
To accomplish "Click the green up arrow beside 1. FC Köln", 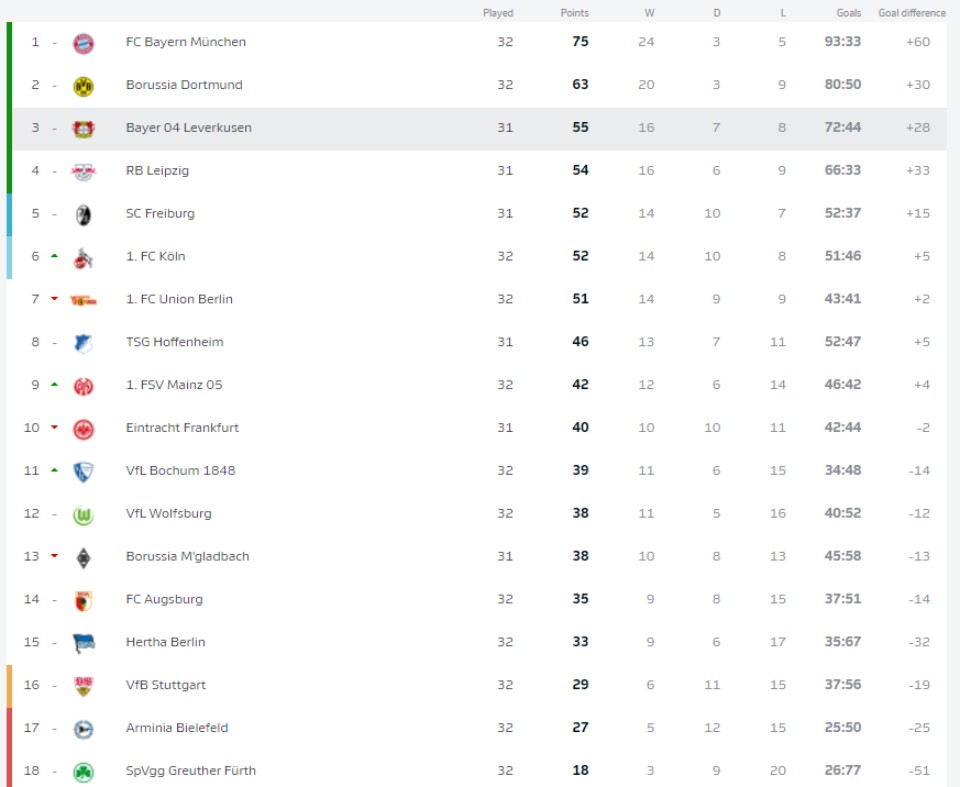I will click(53, 256).
